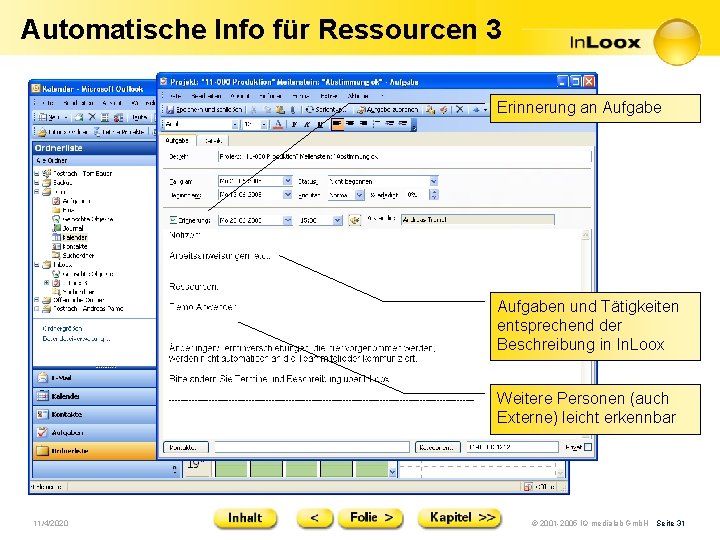Click the Inhalt slide navigation button
Screen dimensions: 720x540
coord(245,518)
